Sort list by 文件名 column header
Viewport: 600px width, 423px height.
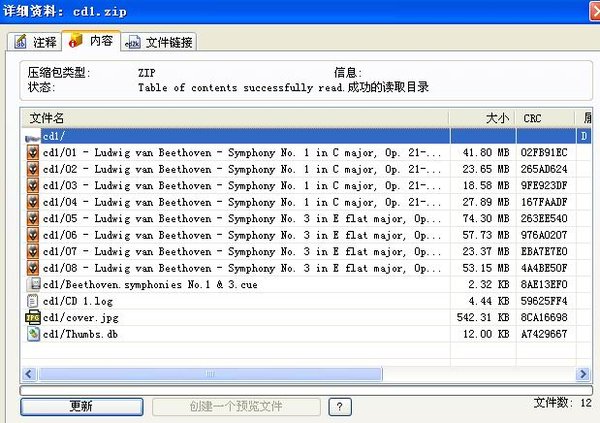coord(235,118)
